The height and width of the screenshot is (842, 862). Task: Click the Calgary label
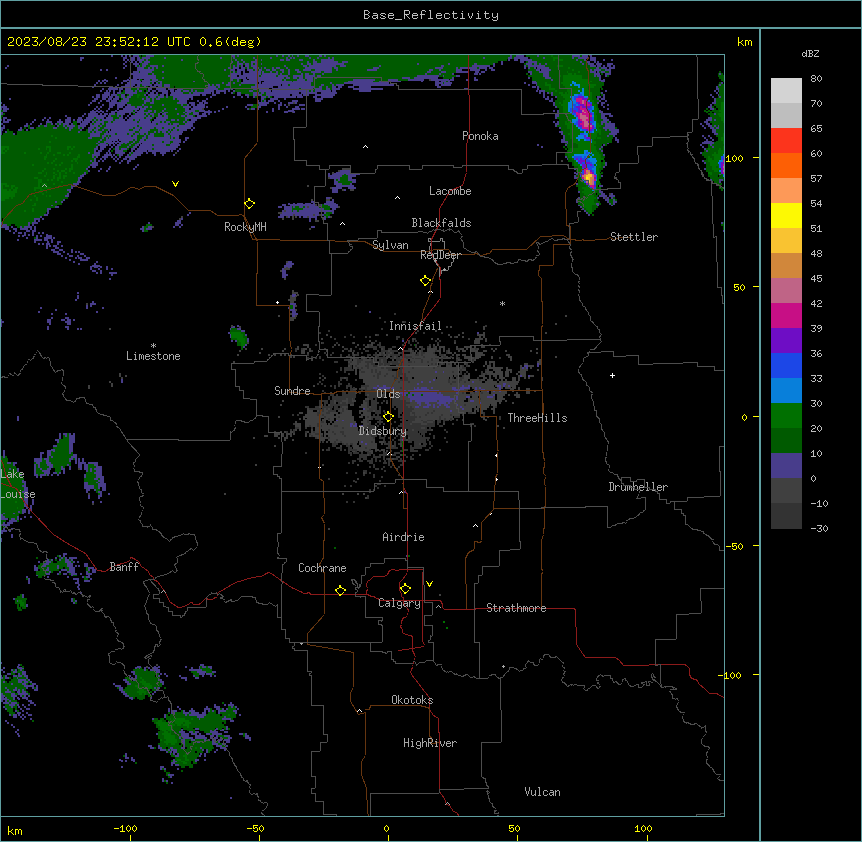coord(399,603)
